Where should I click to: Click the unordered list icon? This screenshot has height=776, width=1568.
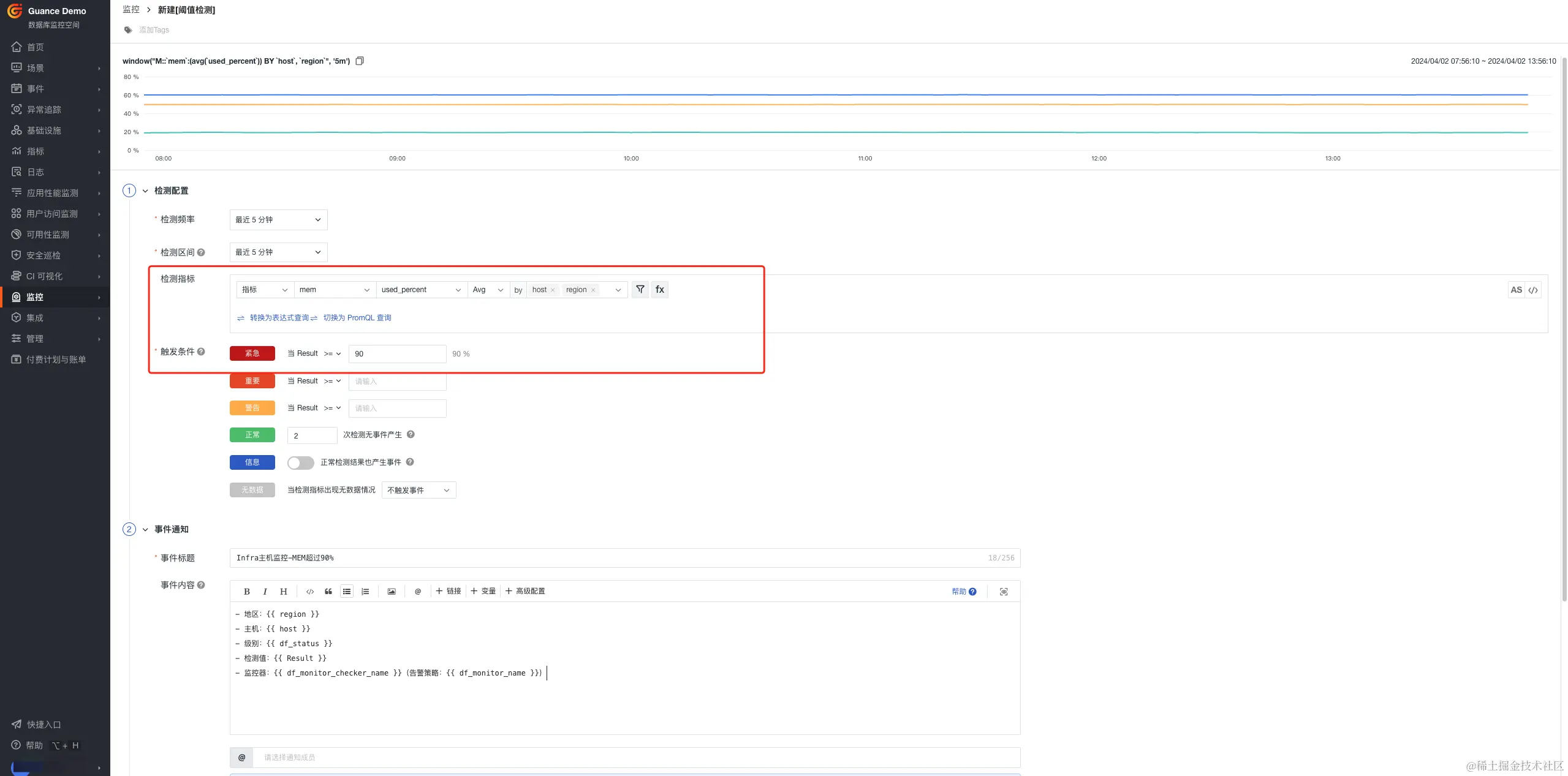point(347,592)
